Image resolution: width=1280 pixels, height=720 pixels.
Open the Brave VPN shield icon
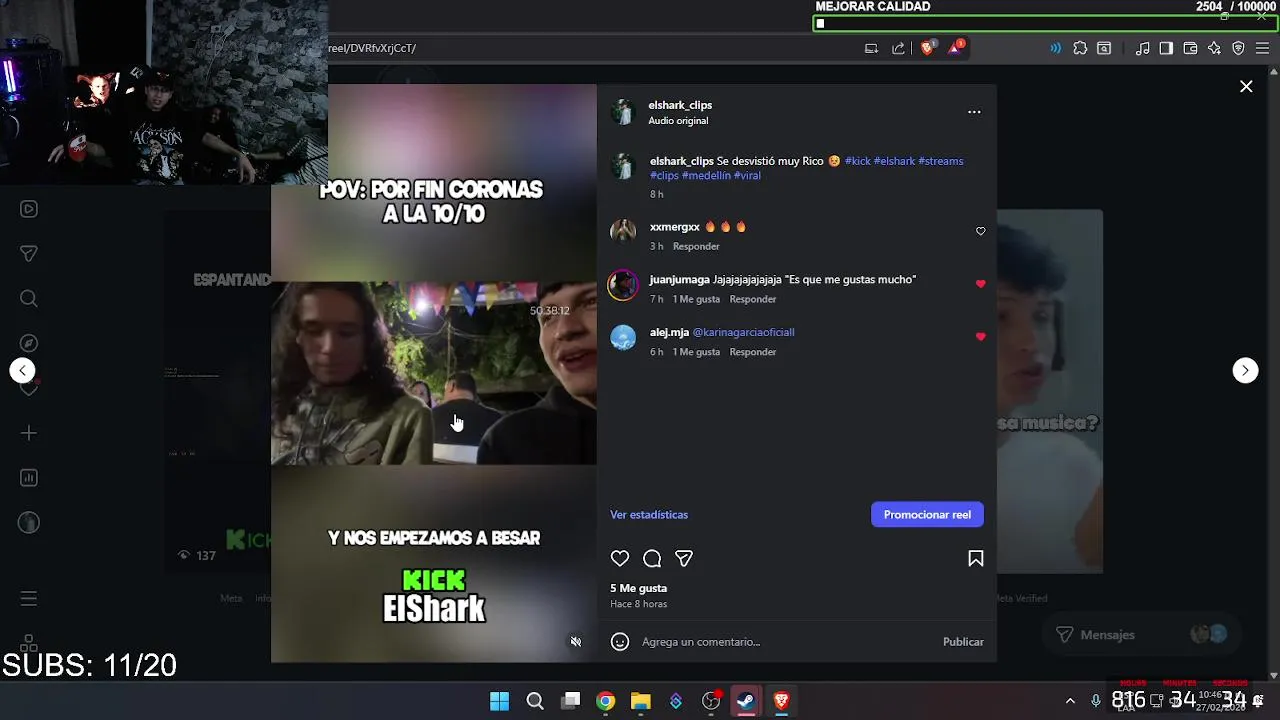click(x=1238, y=48)
